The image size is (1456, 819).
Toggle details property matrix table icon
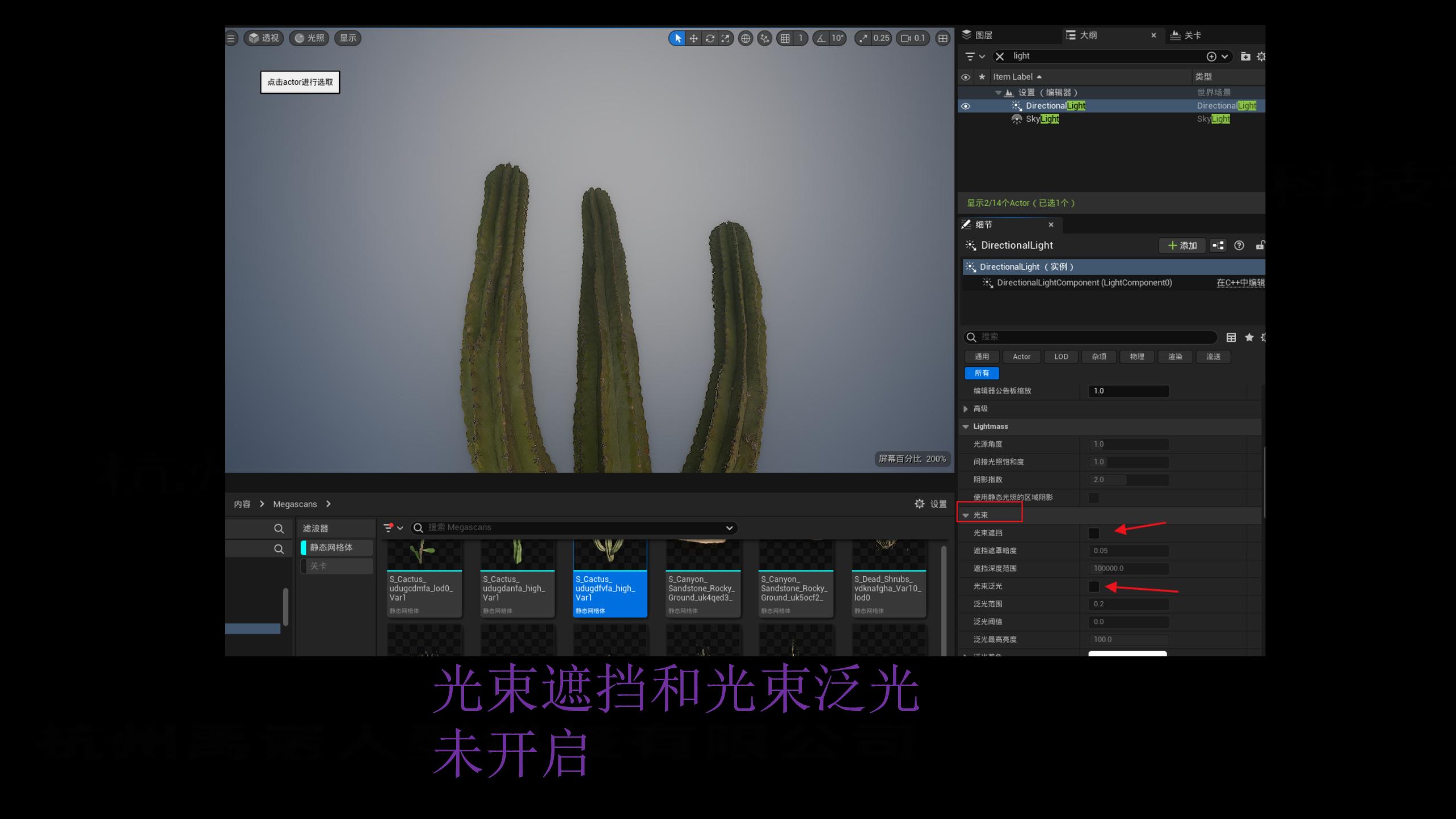[x=1231, y=337]
